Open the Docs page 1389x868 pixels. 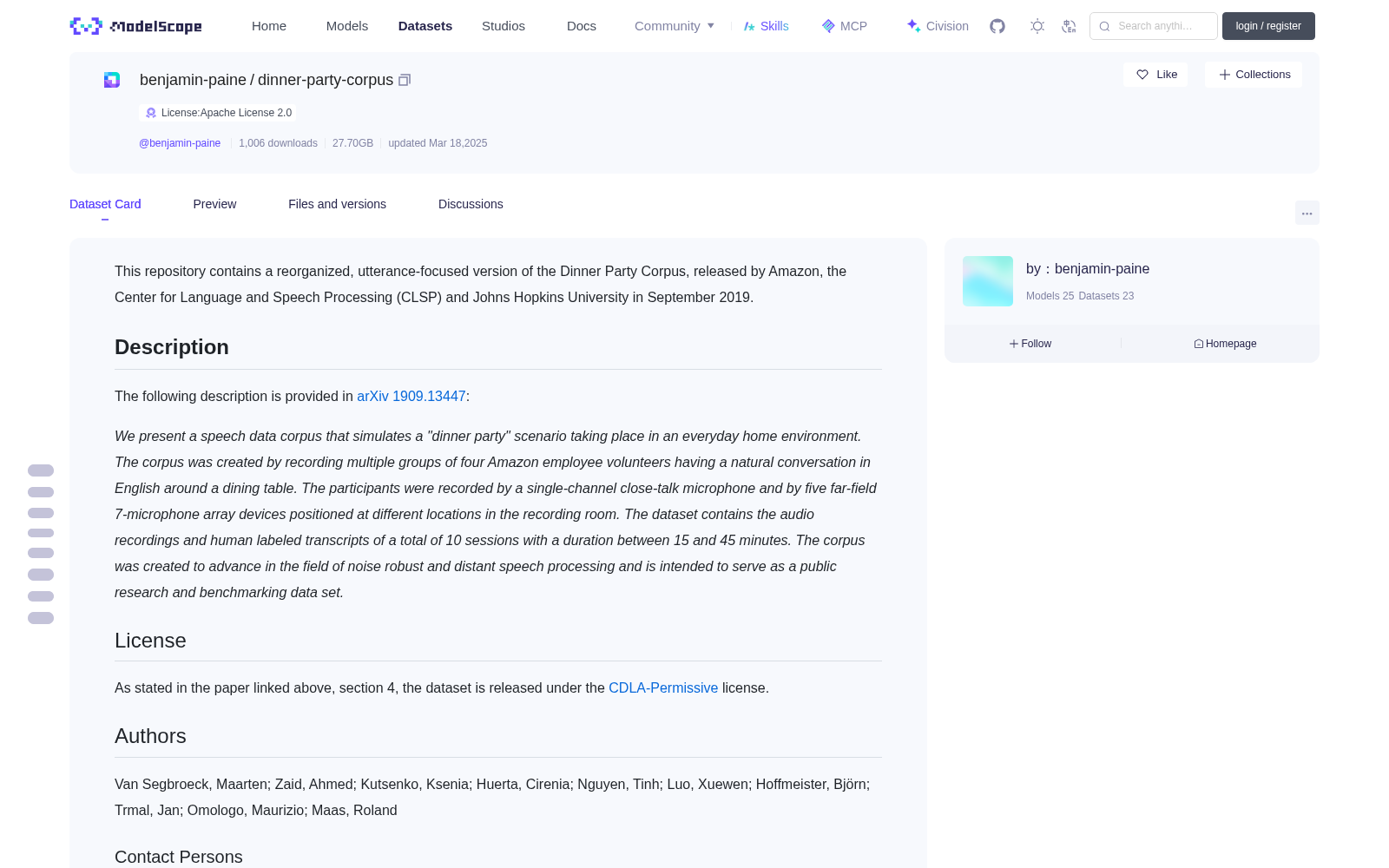pos(582,26)
